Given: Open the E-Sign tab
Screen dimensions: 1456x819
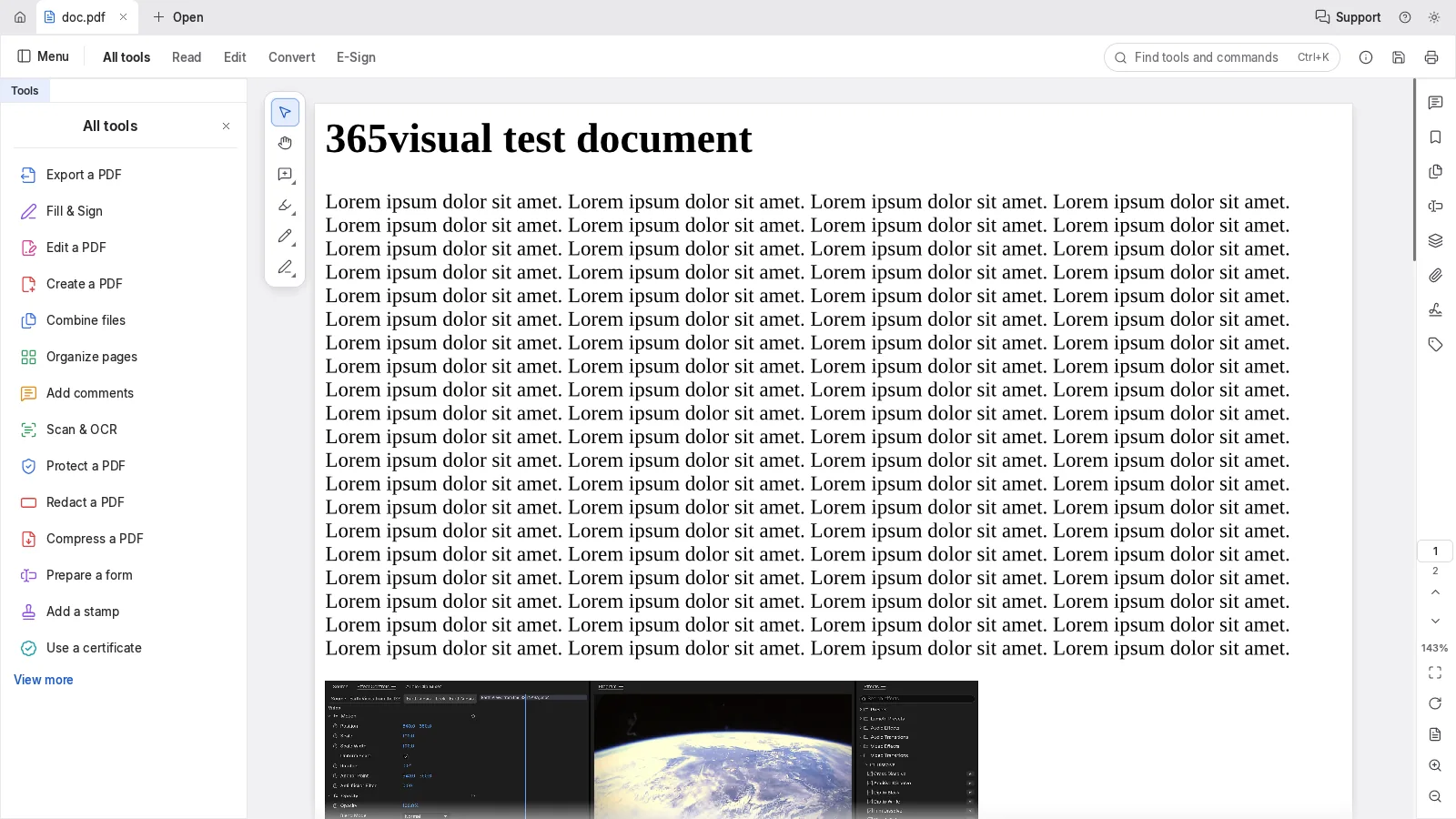Looking at the screenshot, I should (356, 57).
